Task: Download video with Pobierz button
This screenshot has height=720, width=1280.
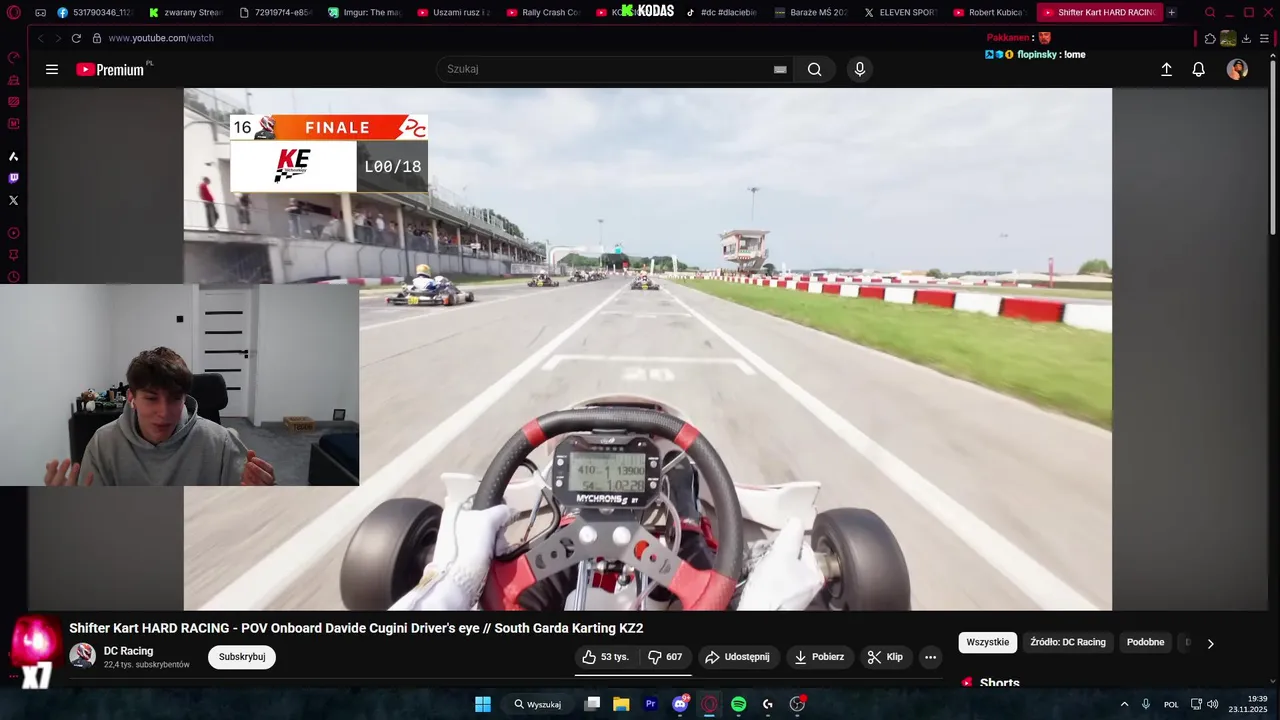Action: pyautogui.click(x=819, y=657)
